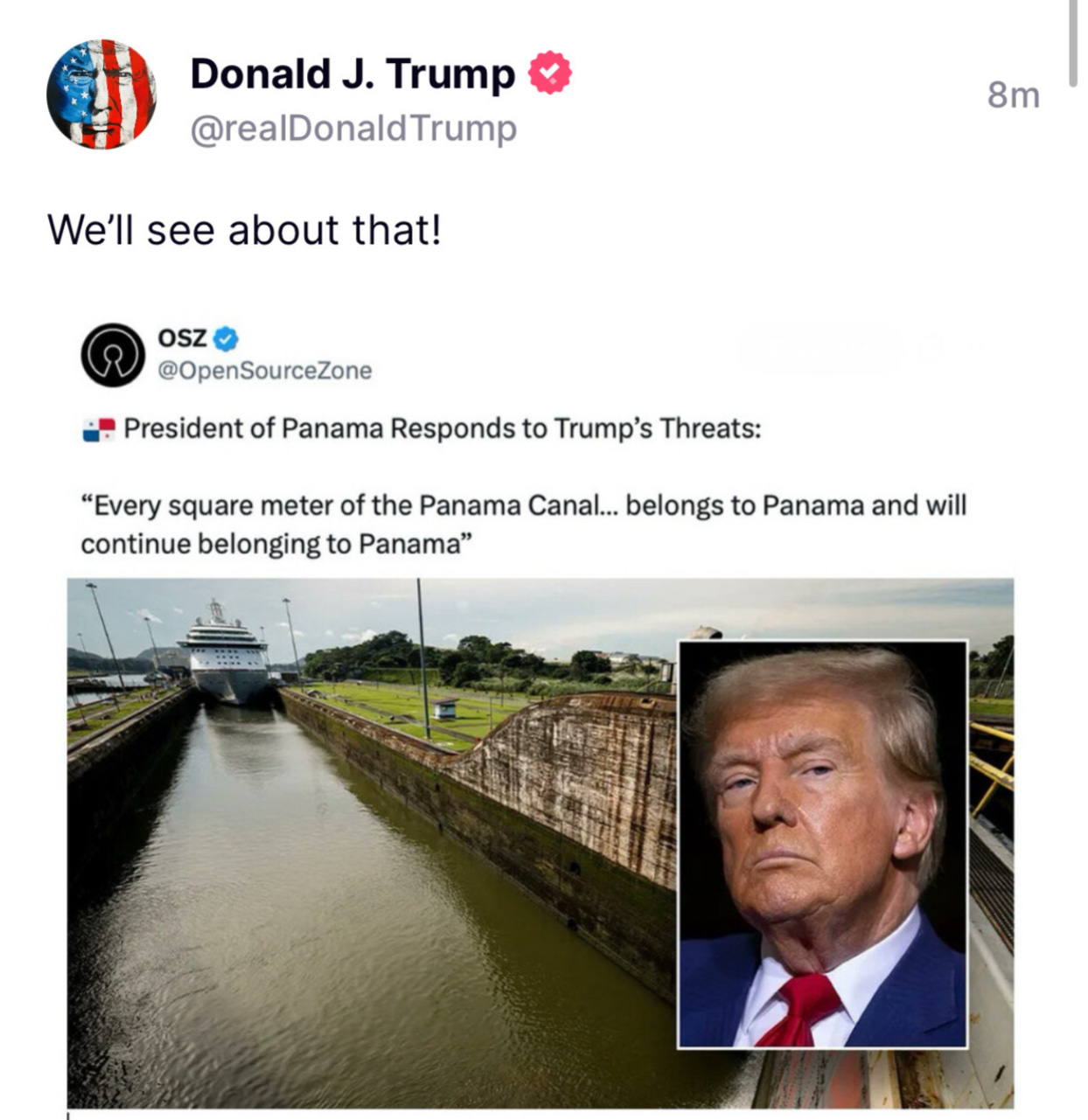Open Donald J. Trump's profile avatar
This screenshot has height=1120, width=1088.
coord(101,94)
